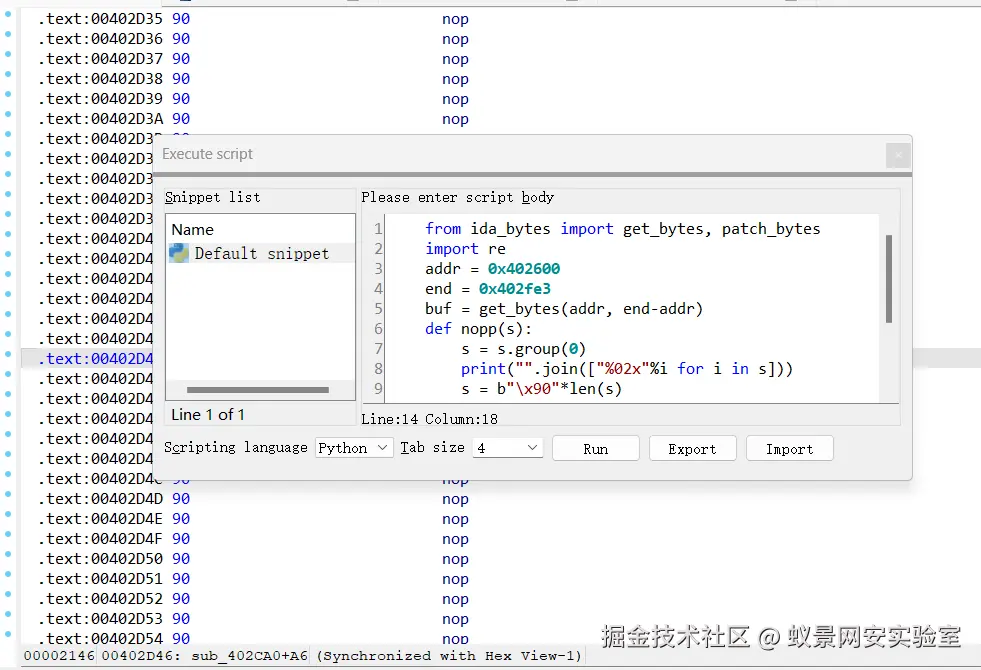Close the Execute script dialog

[x=898, y=155]
